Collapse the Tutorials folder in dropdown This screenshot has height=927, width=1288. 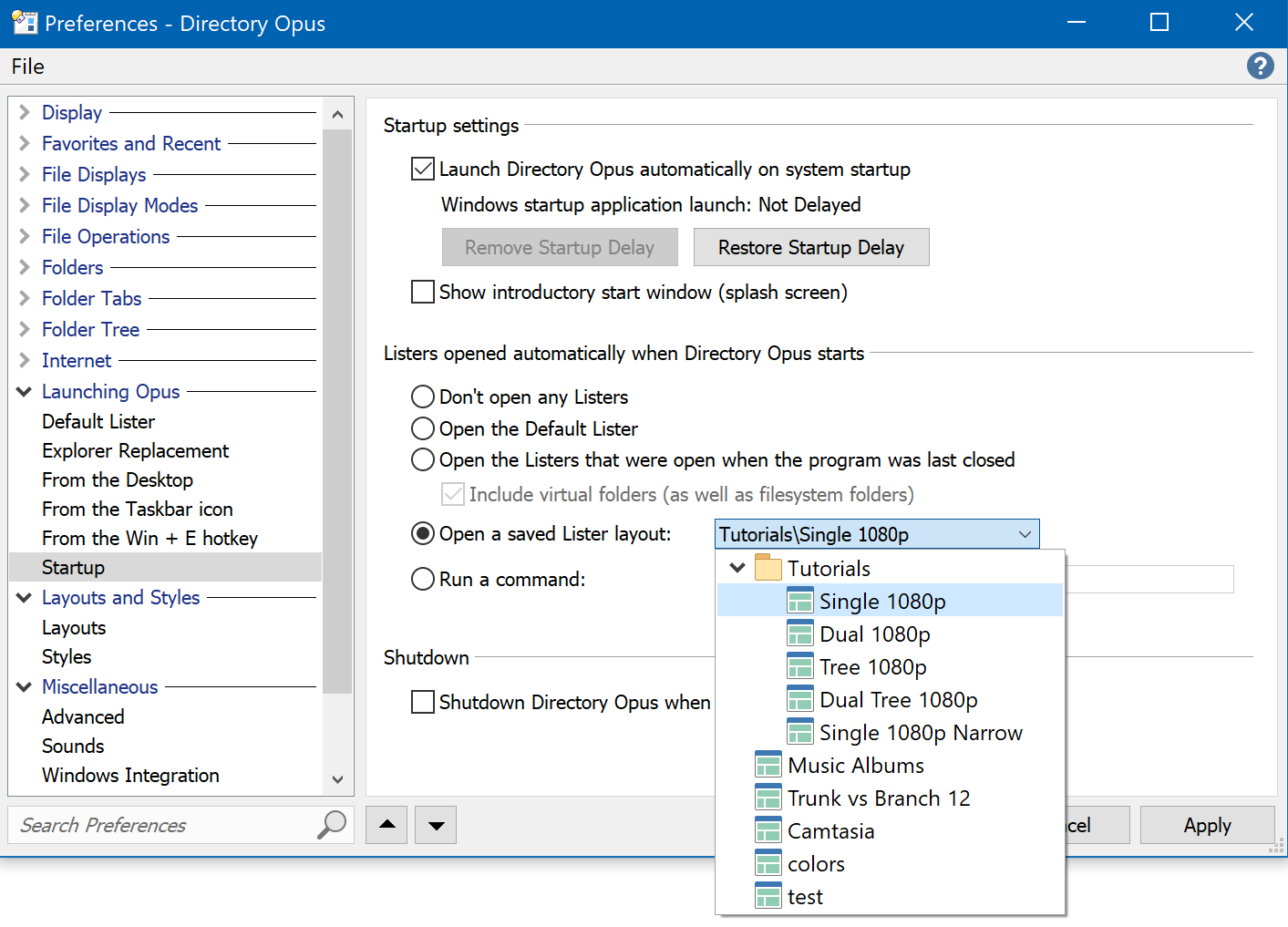click(x=737, y=568)
